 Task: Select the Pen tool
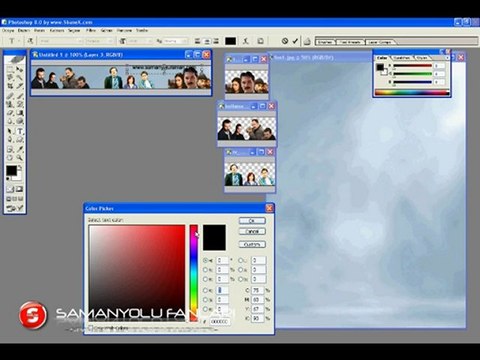pyautogui.click(x=10, y=139)
